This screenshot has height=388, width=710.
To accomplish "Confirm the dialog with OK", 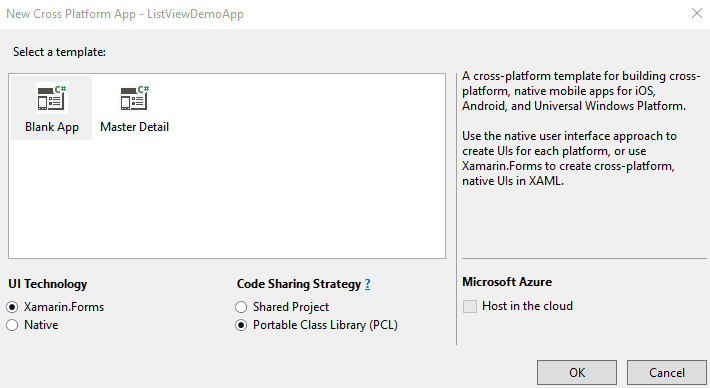I will click(x=577, y=373).
